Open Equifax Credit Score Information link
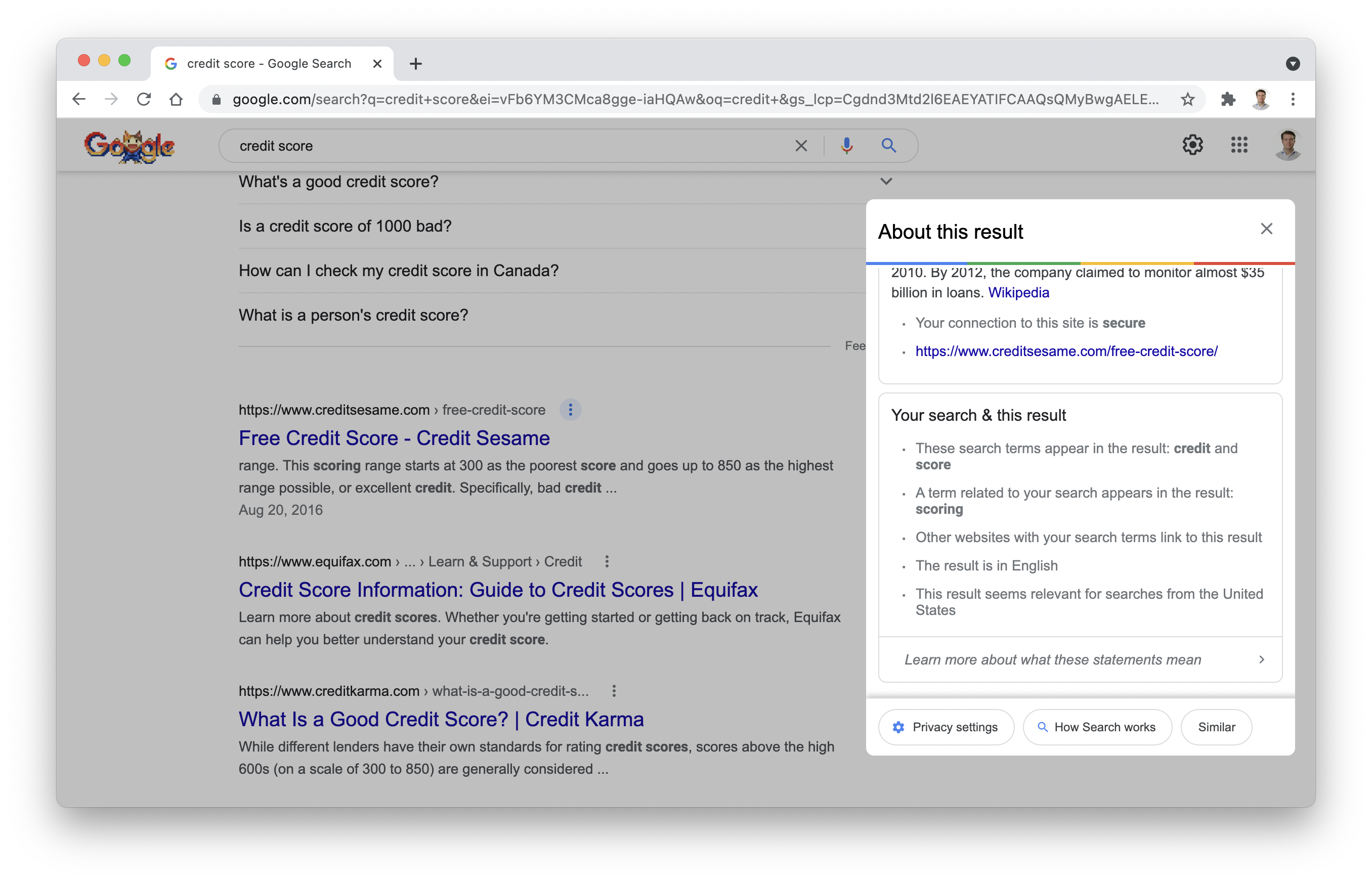1372x882 pixels. pyautogui.click(x=498, y=590)
